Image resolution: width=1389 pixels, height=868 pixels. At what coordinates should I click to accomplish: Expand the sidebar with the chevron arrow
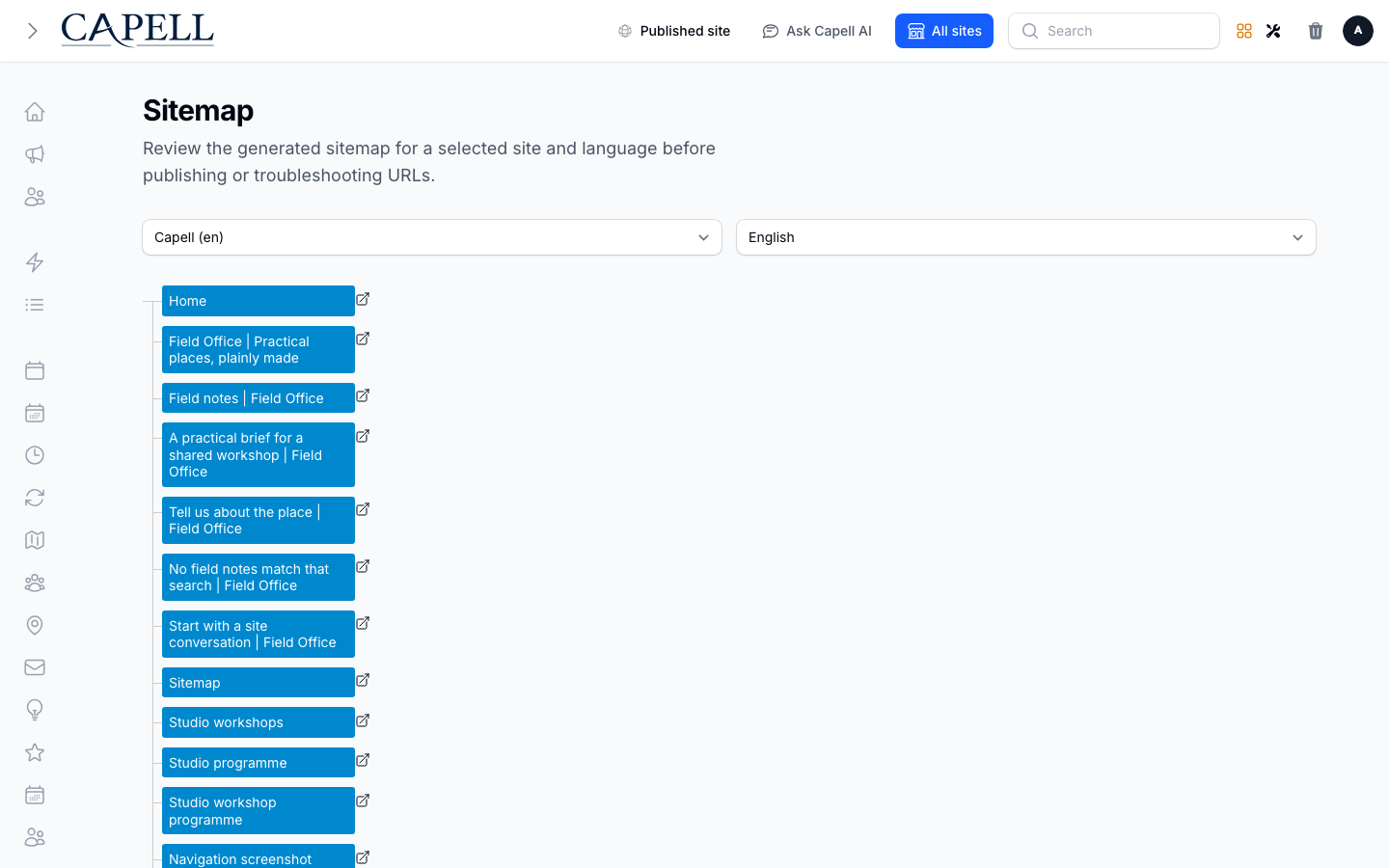pyautogui.click(x=33, y=31)
